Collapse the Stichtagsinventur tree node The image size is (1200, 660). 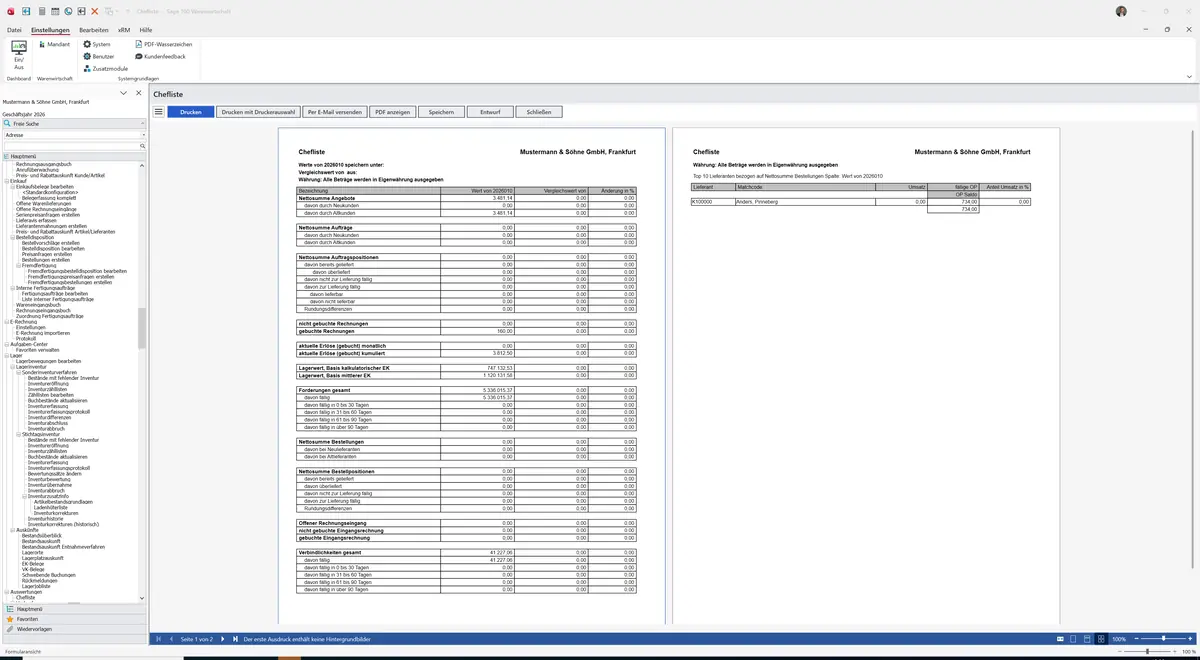pos(18,434)
